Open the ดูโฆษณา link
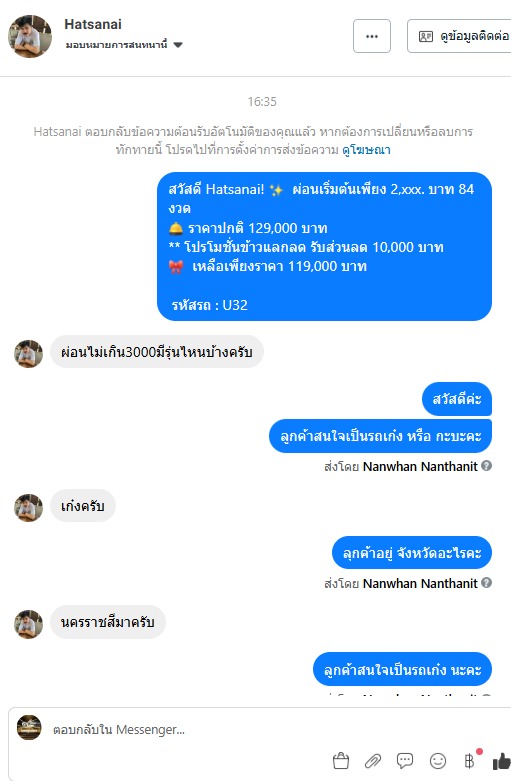511x781 pixels. 366,149
